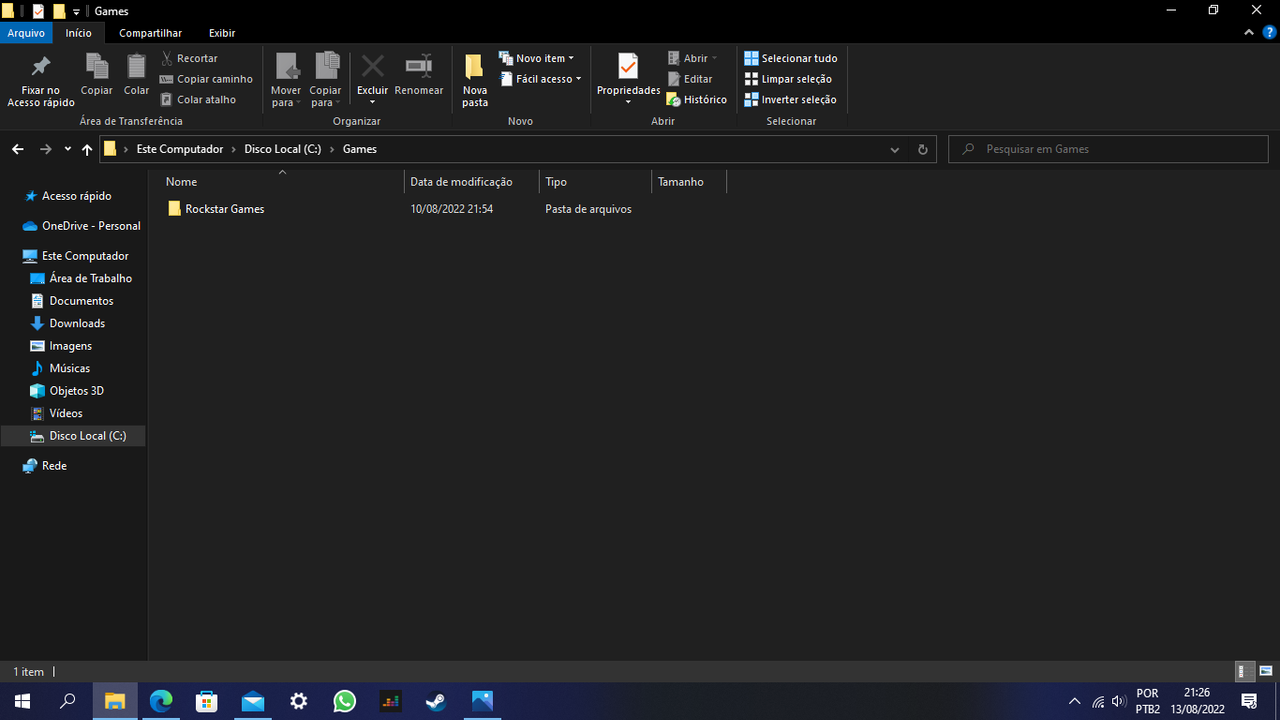Open the Propriedades ribbon button
This screenshot has height=720, width=1280.
pos(628,80)
